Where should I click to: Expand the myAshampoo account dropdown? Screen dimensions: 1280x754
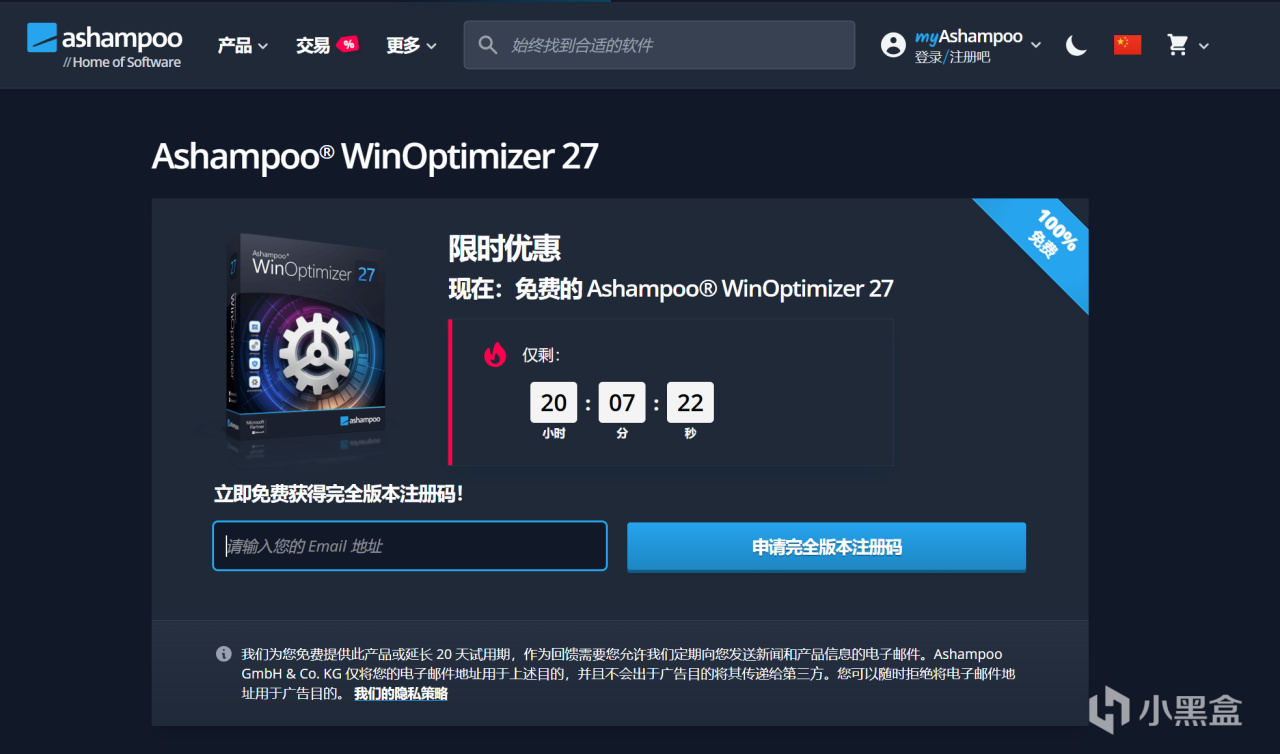click(1036, 45)
